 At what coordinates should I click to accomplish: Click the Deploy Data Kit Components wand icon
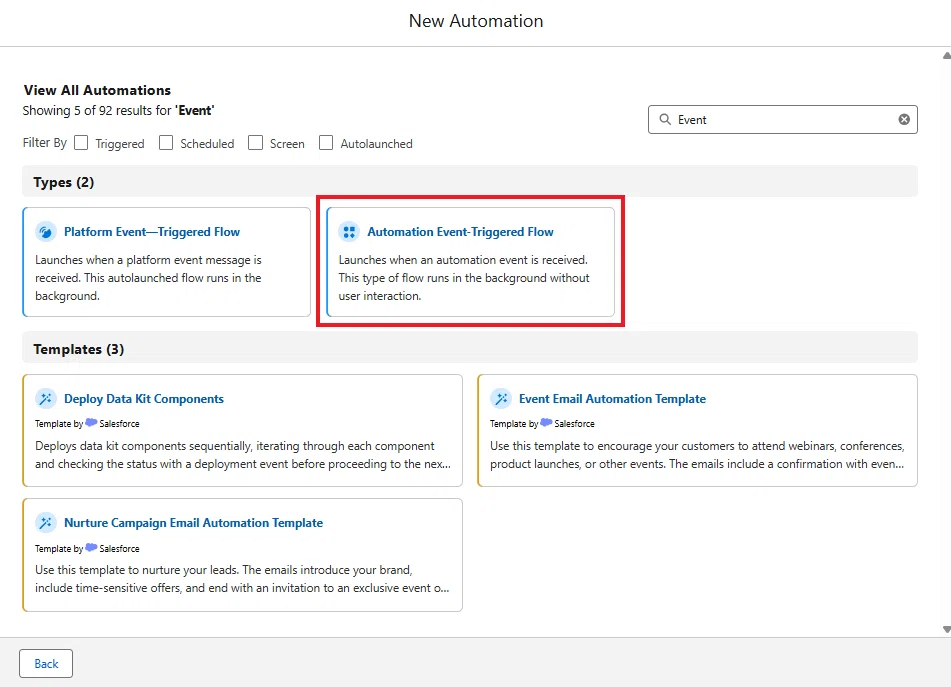[x=45, y=399]
